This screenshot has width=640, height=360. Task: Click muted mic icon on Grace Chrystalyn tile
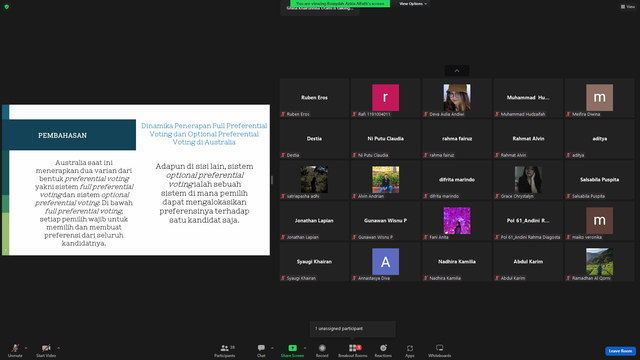coord(497,196)
